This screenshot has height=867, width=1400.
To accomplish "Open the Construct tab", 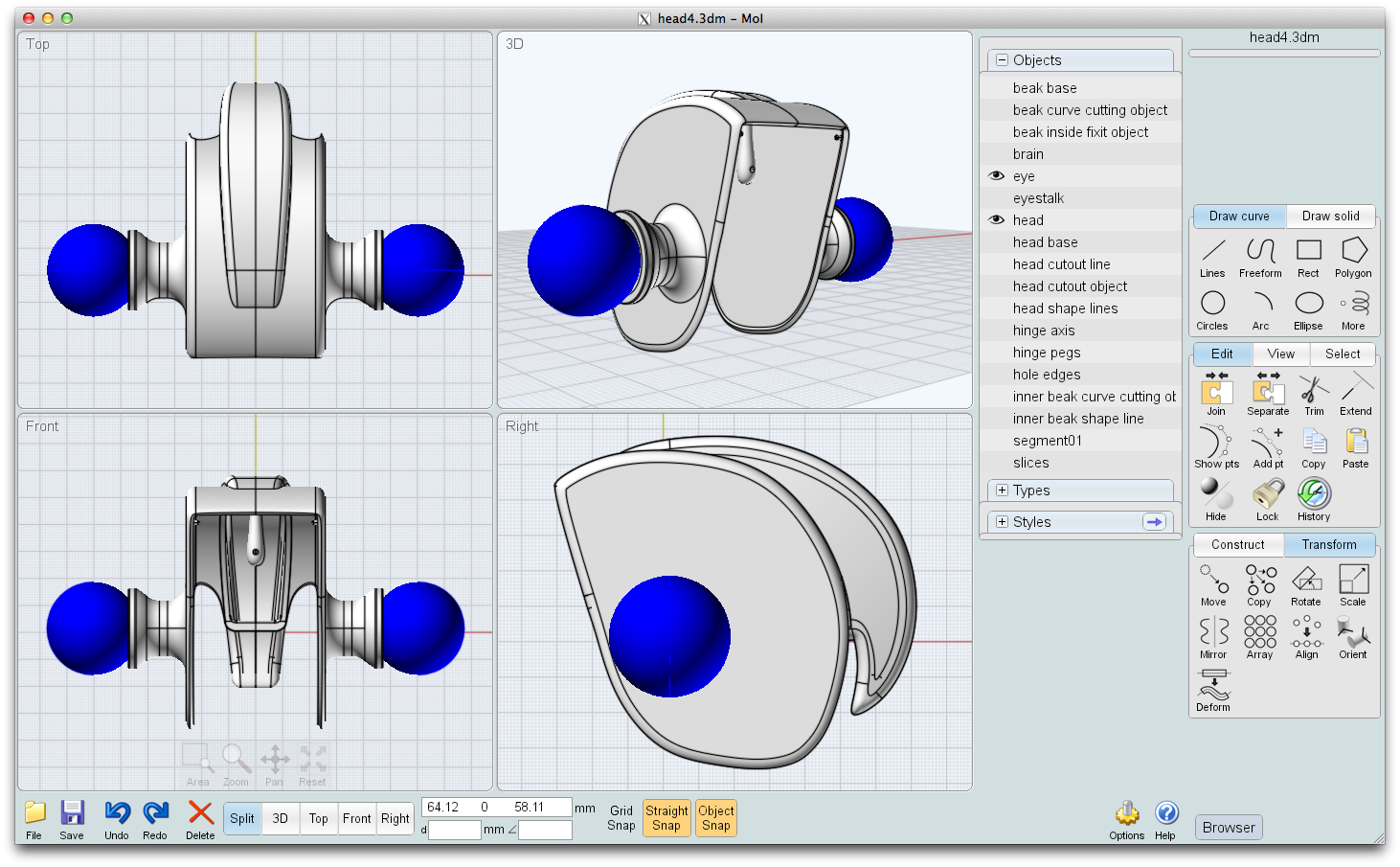I will (x=1237, y=544).
